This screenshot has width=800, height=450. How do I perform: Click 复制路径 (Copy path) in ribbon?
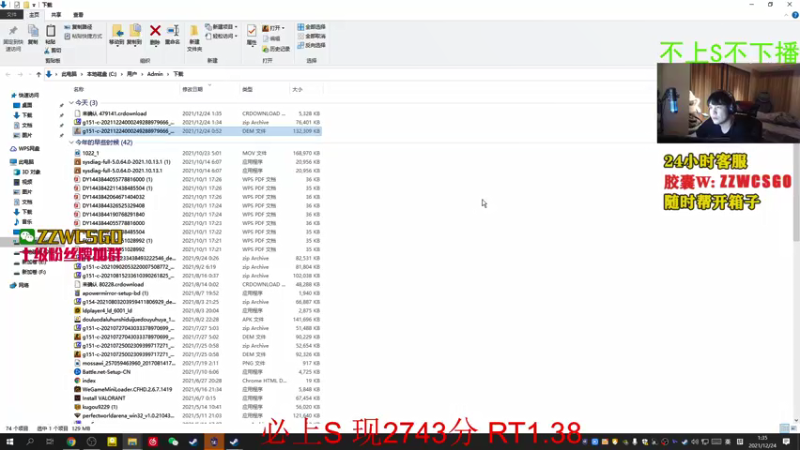point(79,27)
